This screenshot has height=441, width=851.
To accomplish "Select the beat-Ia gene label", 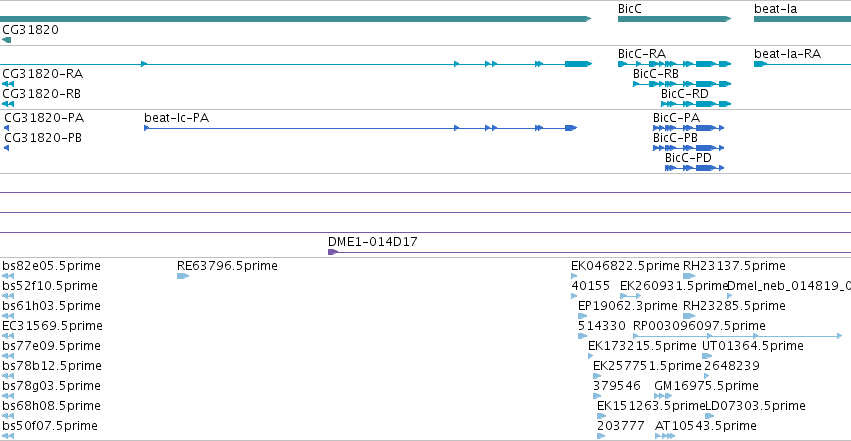I will 776,9.
